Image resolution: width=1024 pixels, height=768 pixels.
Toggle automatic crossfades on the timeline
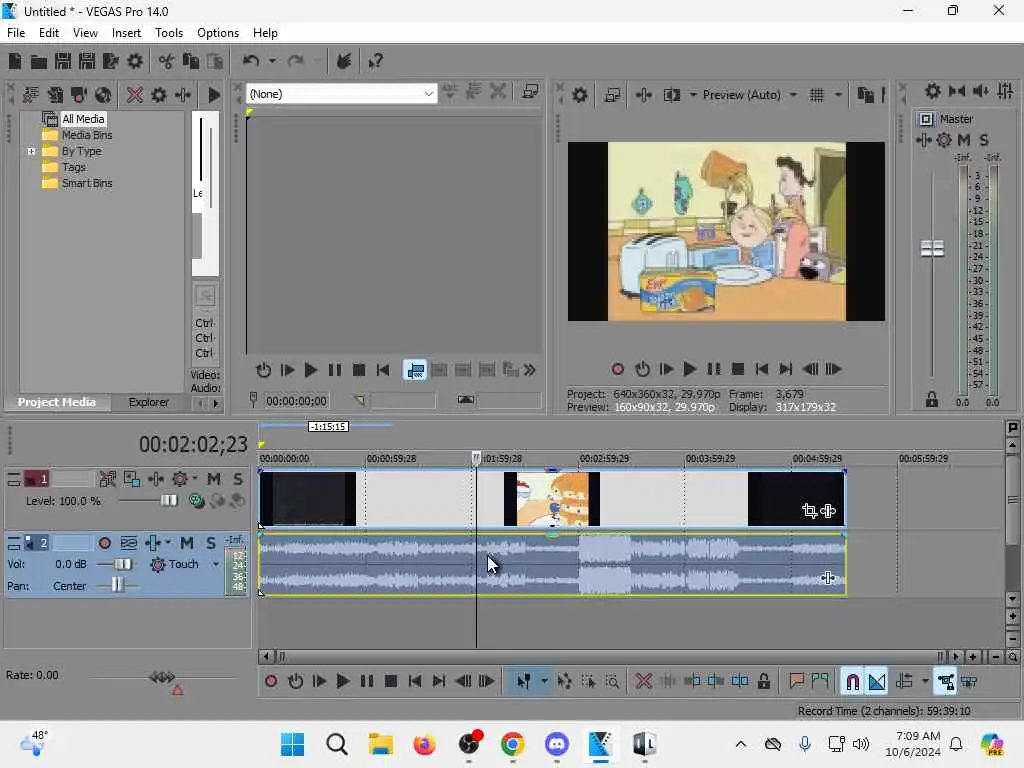pos(876,682)
